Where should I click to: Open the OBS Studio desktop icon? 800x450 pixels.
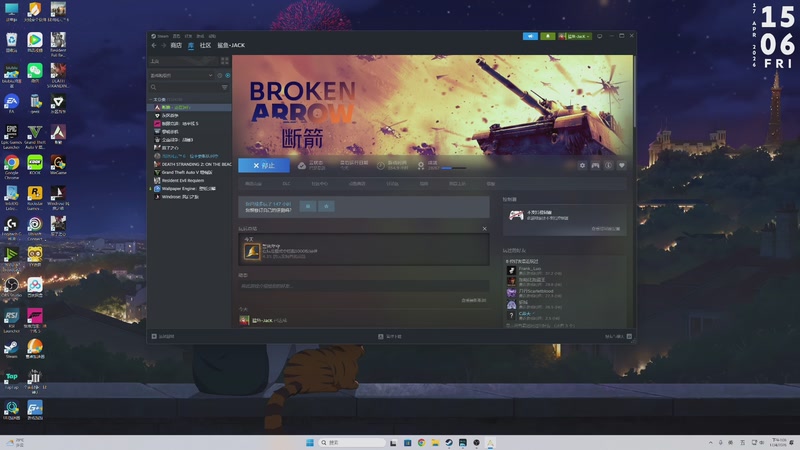11,288
